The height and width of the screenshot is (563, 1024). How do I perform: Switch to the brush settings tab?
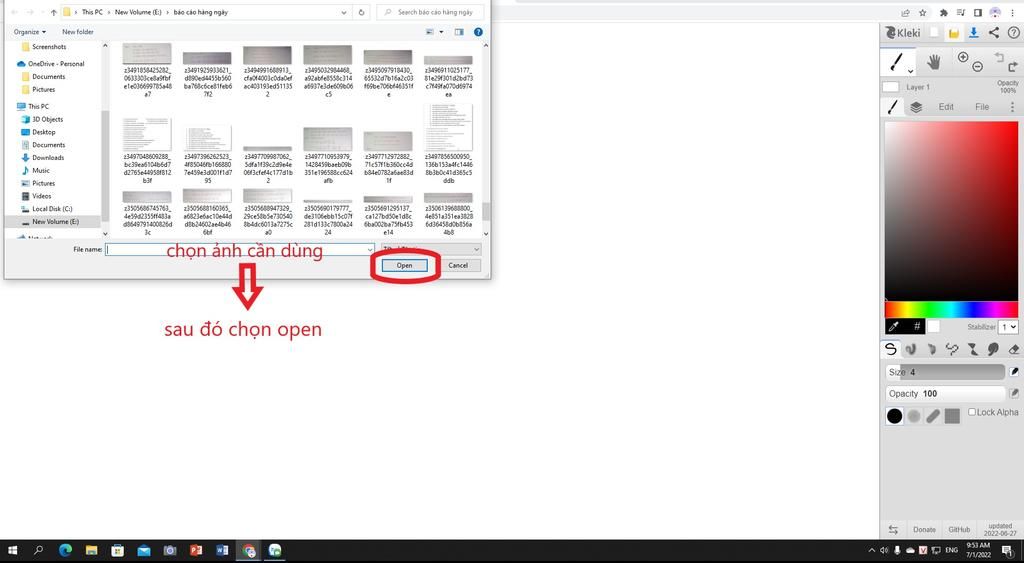pos(893,107)
